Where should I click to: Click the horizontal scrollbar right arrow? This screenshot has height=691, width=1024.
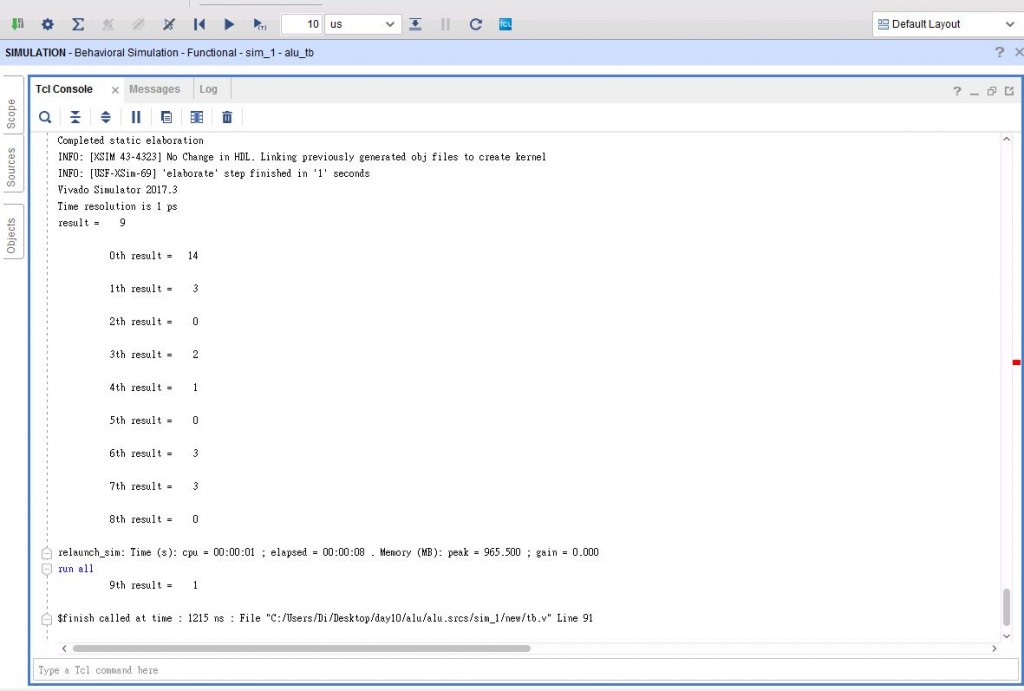994,649
